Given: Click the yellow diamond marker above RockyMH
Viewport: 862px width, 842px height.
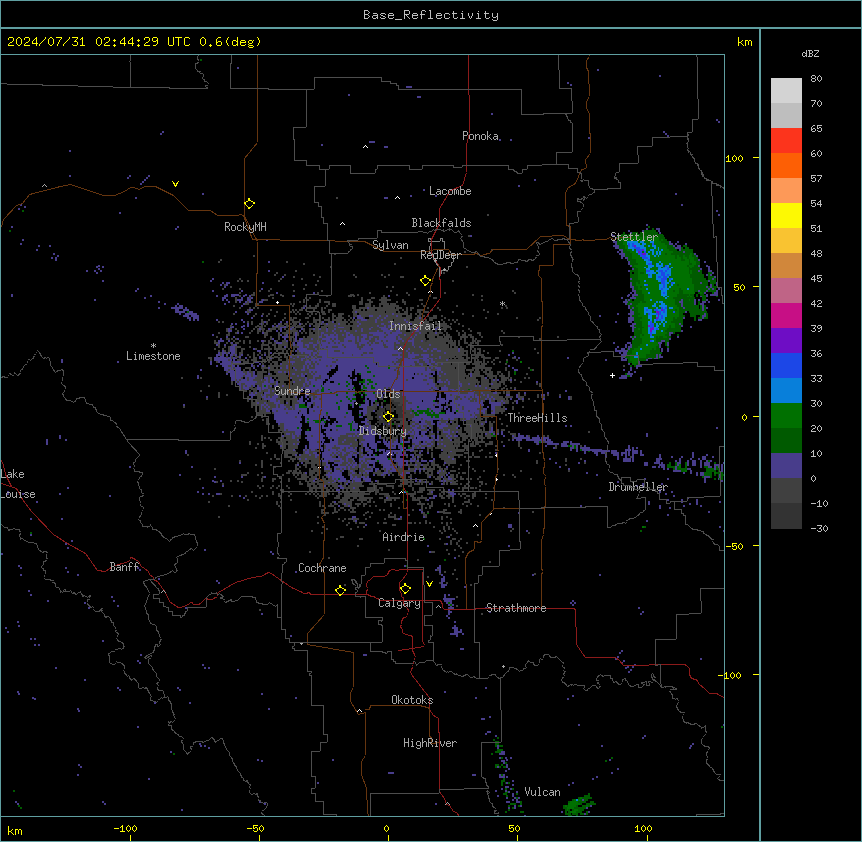Looking at the screenshot, I should click(249, 204).
